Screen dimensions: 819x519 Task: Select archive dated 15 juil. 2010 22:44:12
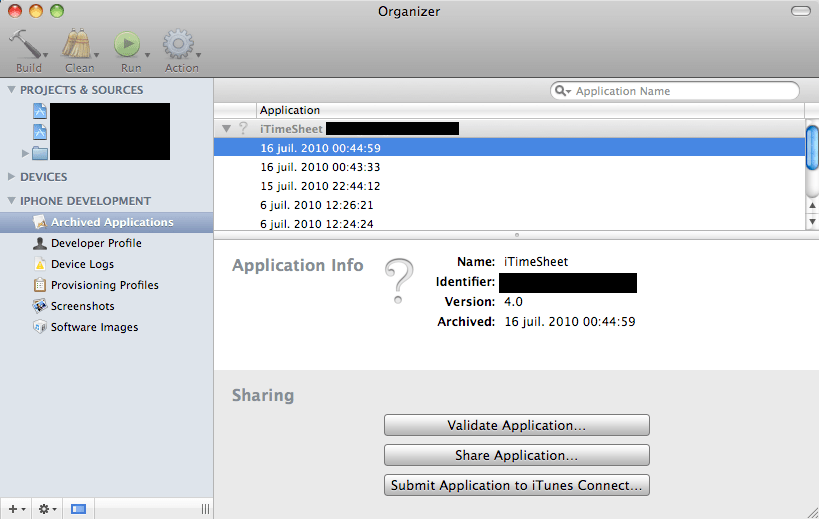pyautogui.click(x=320, y=186)
